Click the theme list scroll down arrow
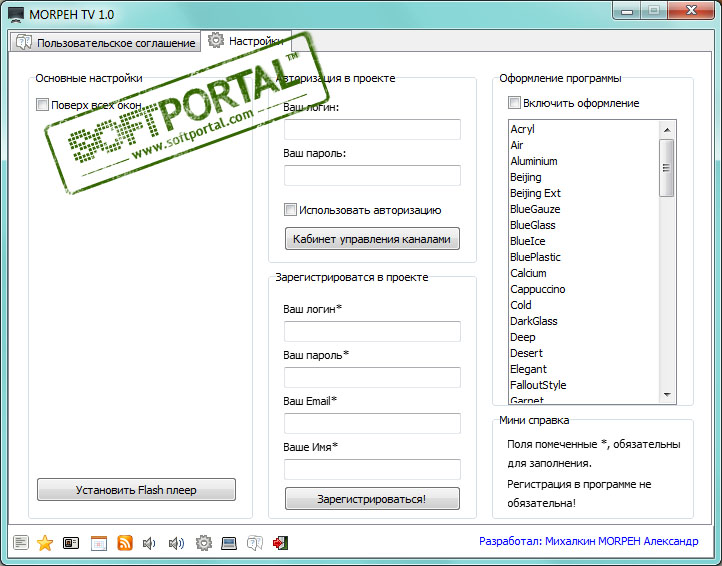 pyautogui.click(x=667, y=395)
